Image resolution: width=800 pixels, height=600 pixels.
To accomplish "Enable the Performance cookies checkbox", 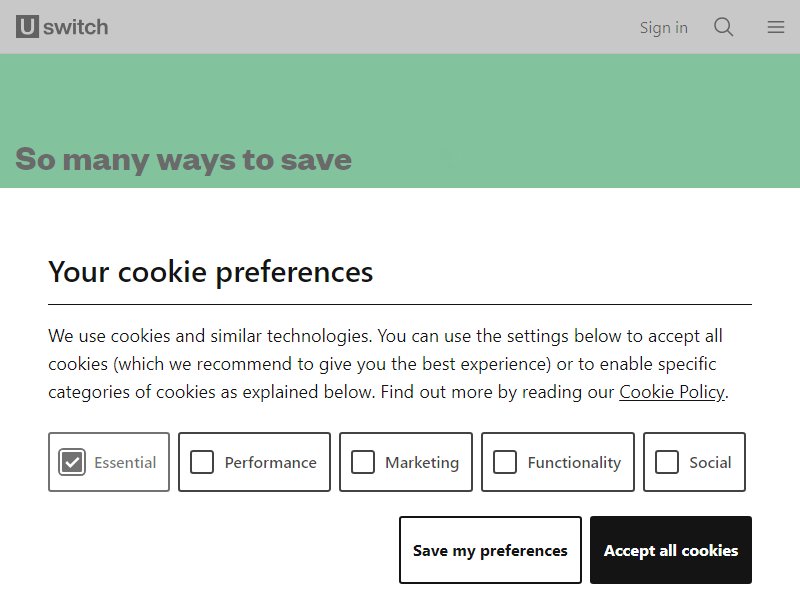I will (x=202, y=462).
